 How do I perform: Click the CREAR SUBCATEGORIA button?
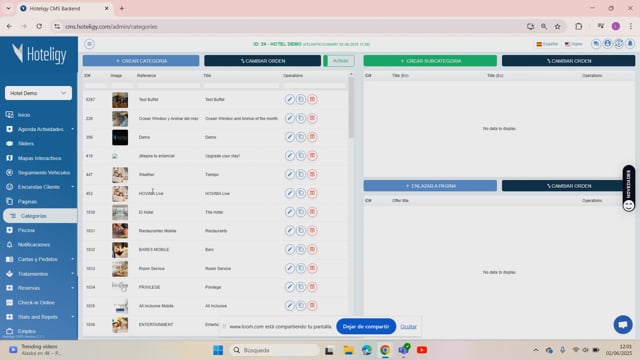[430, 61]
